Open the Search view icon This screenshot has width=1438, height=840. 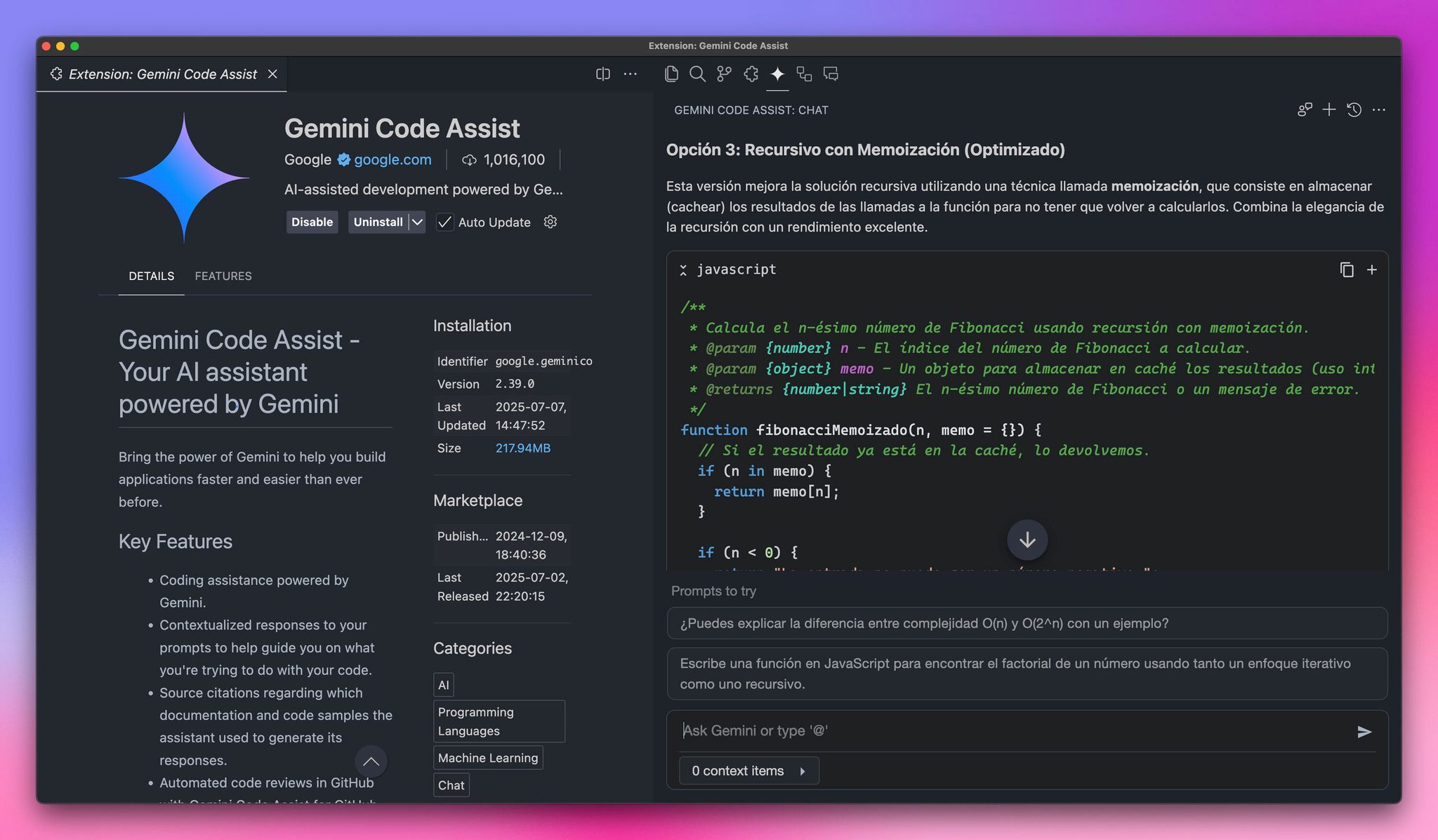[697, 74]
